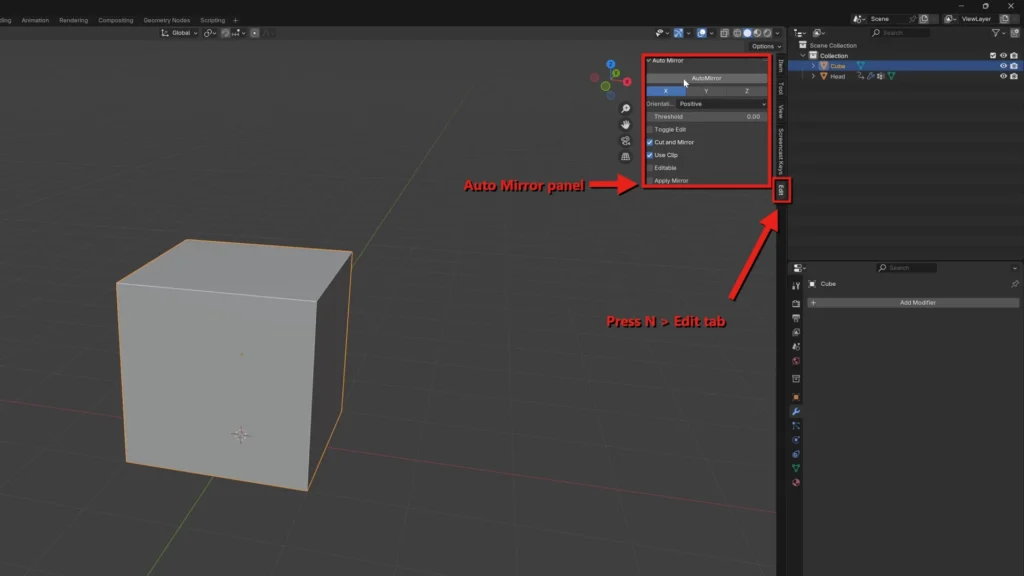Click the blue Z axis on navigation gizmo
The image size is (1024, 576).
[611, 64]
